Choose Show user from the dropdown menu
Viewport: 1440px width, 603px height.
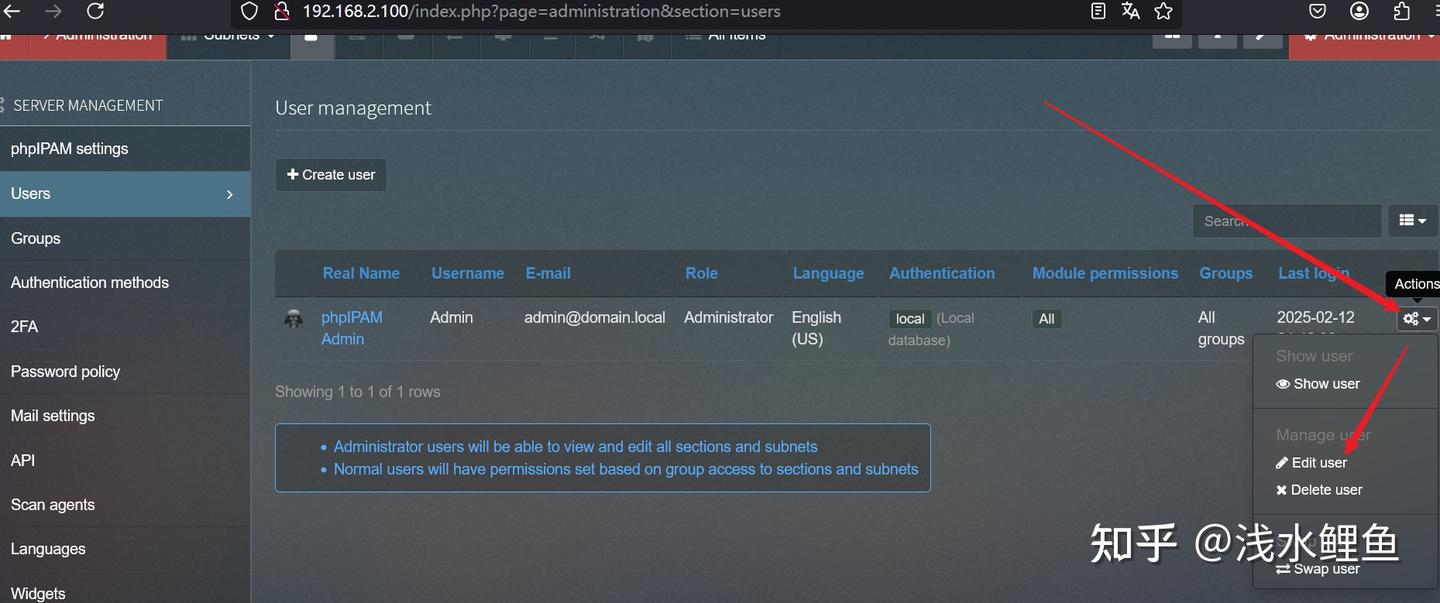pos(1318,383)
